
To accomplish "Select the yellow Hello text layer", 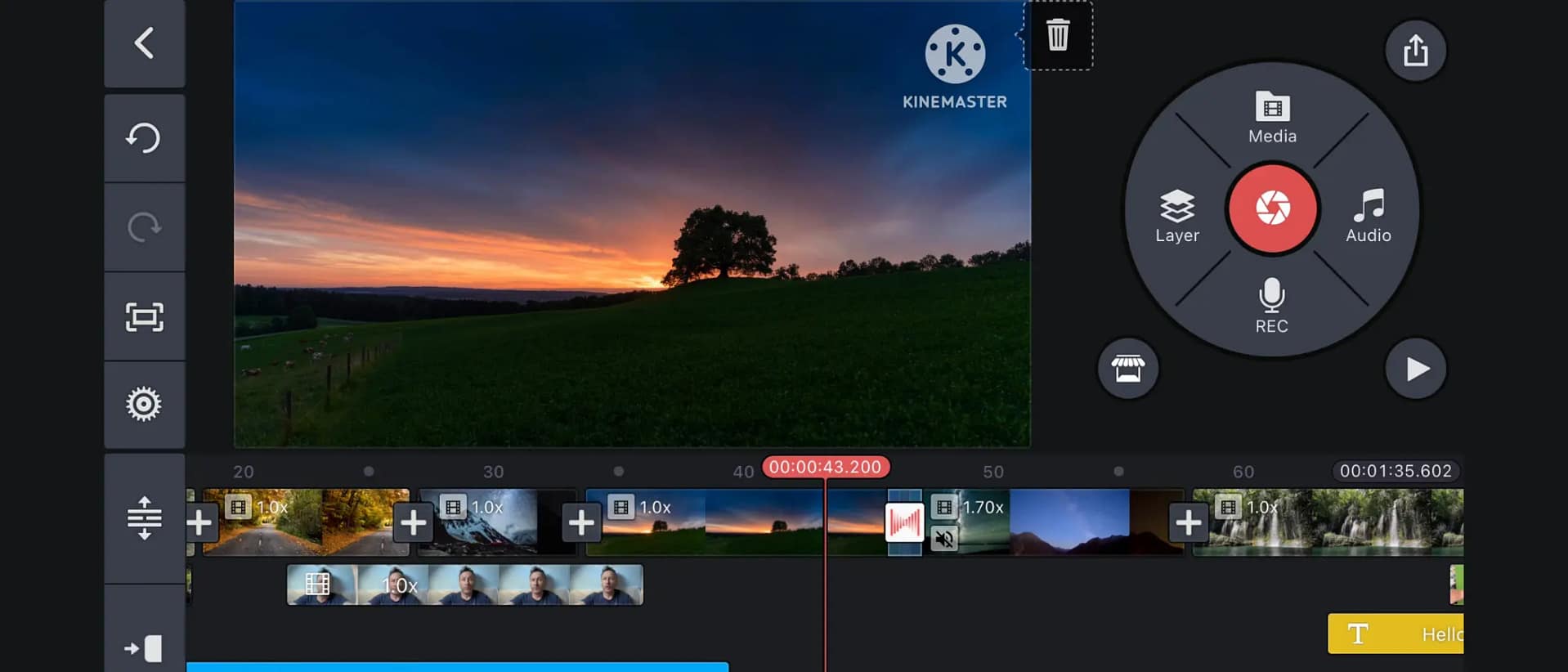I will (1395, 634).
